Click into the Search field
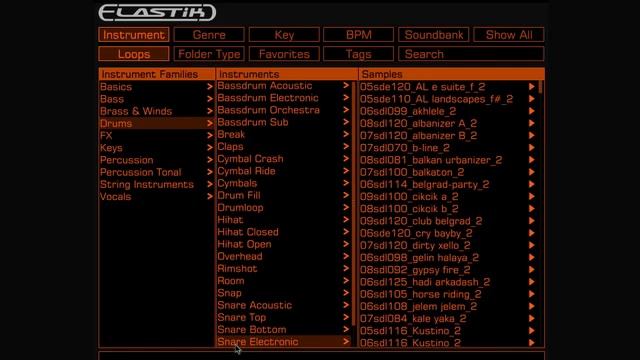Image resolution: width=640 pixels, height=360 pixels. point(471,54)
